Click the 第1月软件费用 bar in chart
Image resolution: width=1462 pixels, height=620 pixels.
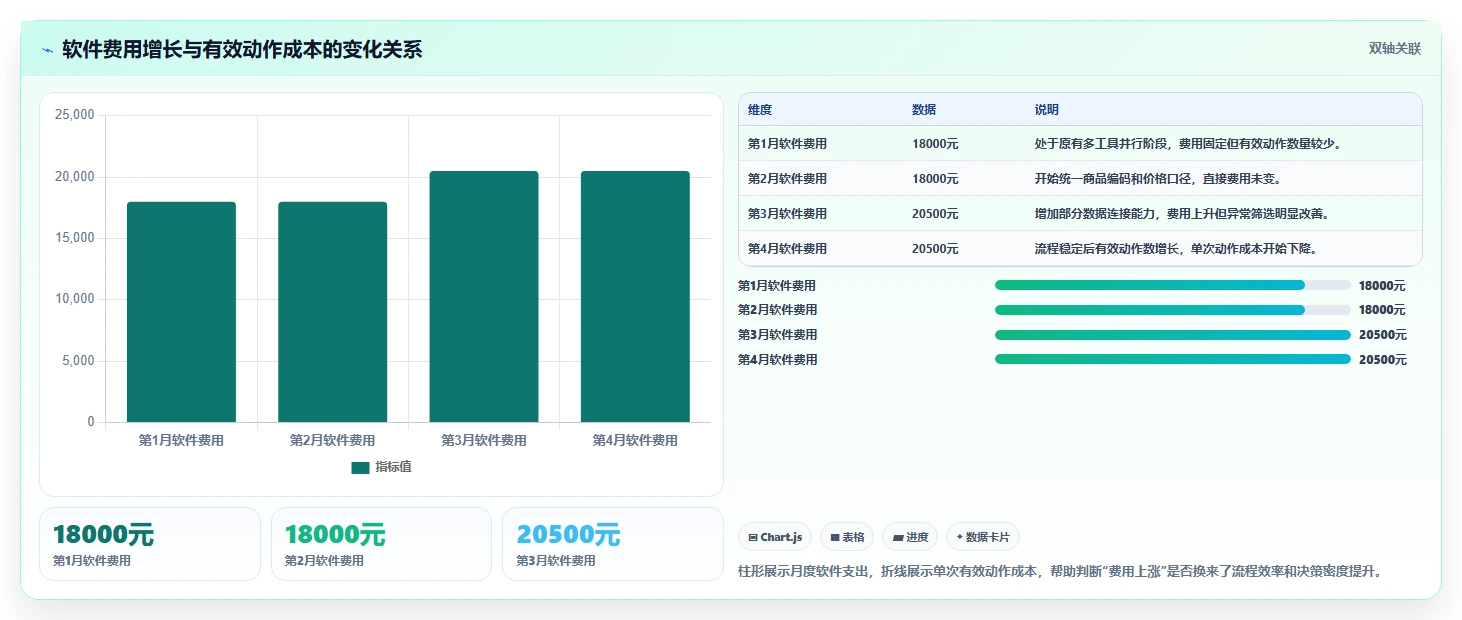pos(181,312)
